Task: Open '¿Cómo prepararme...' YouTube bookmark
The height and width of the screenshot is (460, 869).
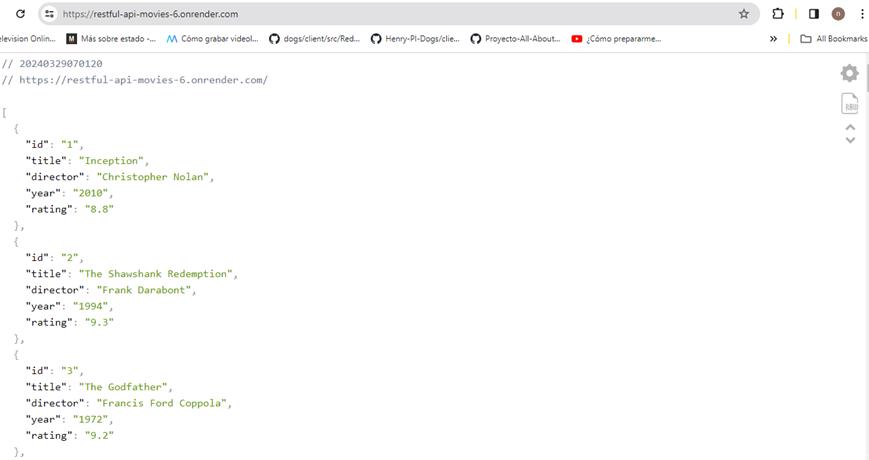Action: 616,39
